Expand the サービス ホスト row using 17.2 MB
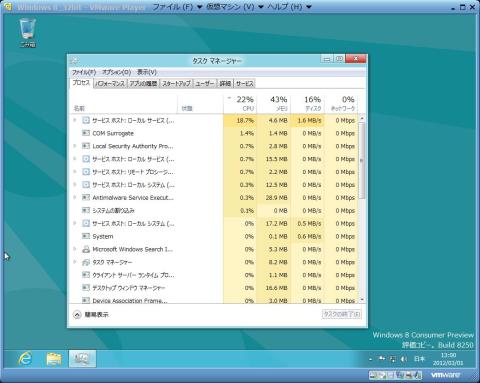 pyautogui.click(x=75, y=223)
